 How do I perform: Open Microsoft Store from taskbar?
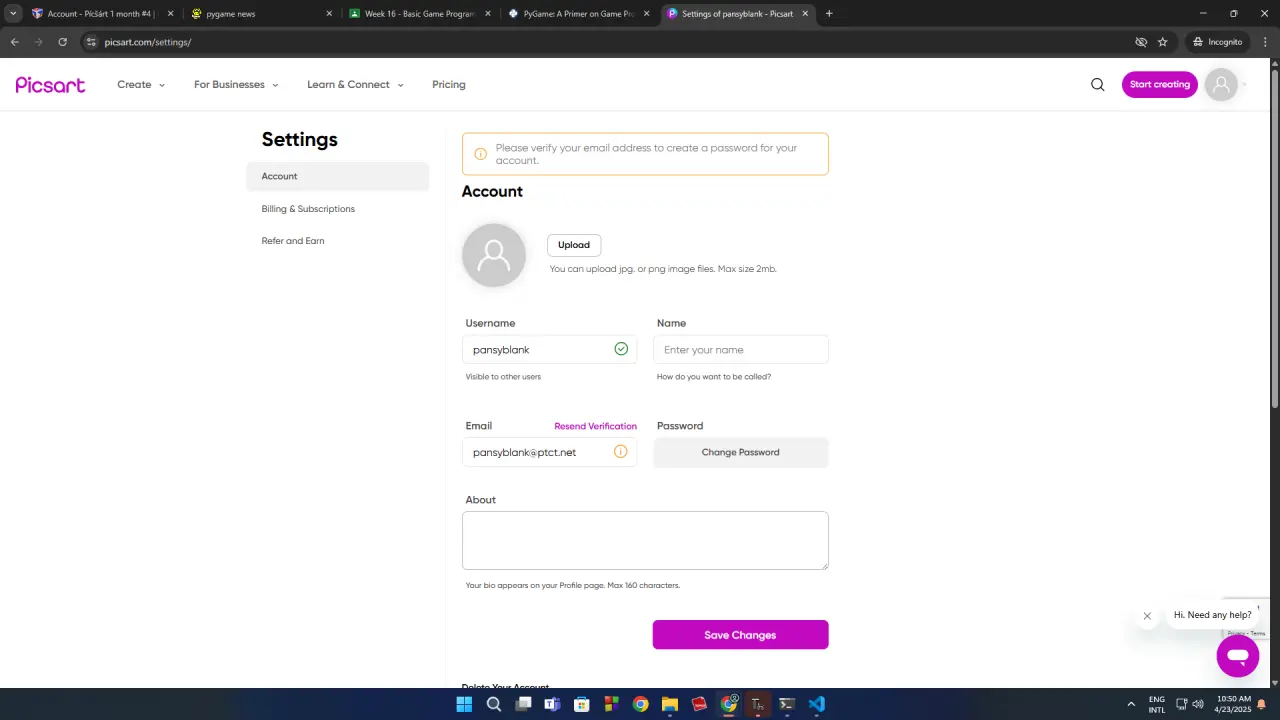(x=582, y=704)
